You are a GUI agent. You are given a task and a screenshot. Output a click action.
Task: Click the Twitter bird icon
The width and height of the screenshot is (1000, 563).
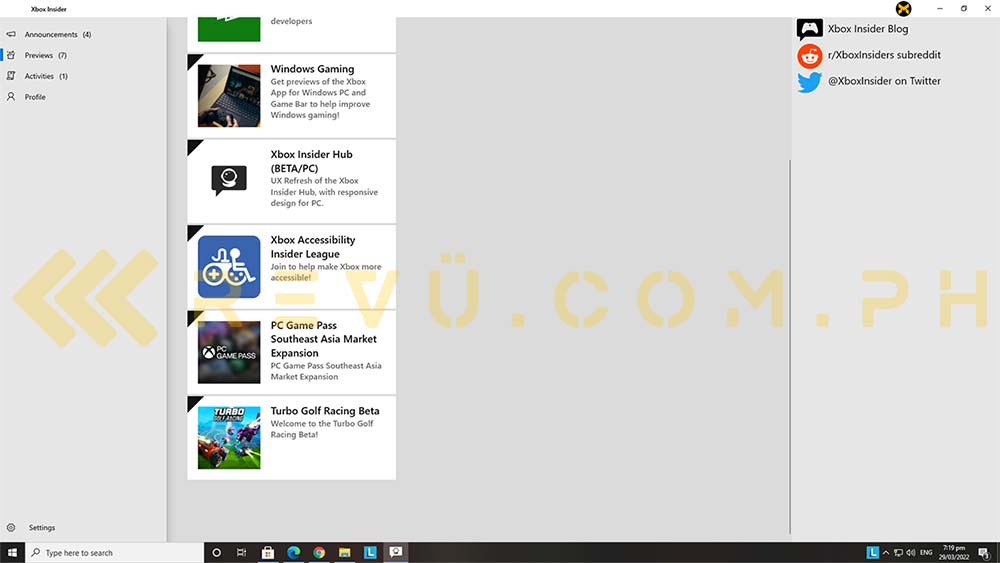pos(809,82)
